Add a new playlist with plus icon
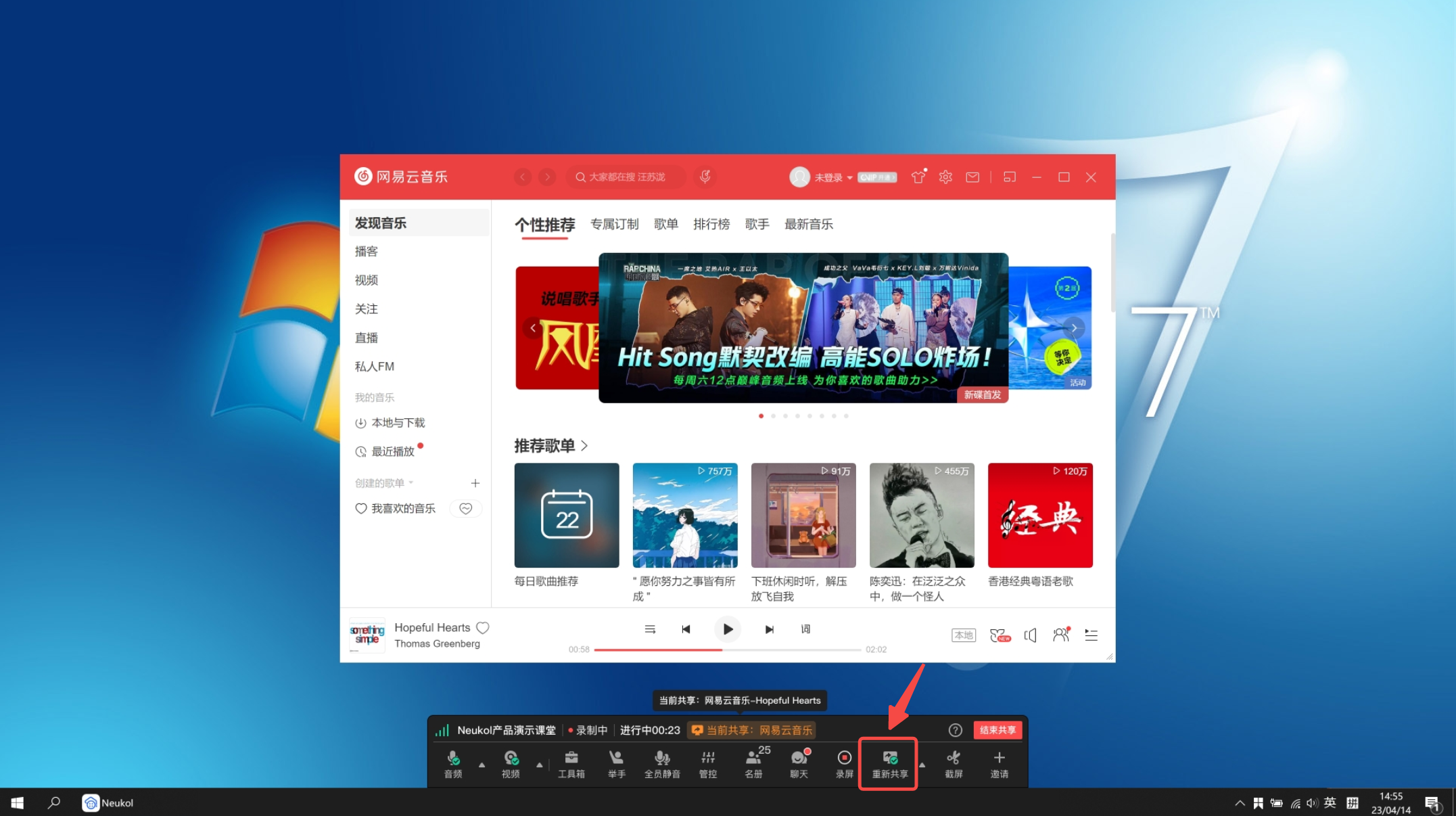Viewport: 1456px width, 816px height. [x=475, y=483]
